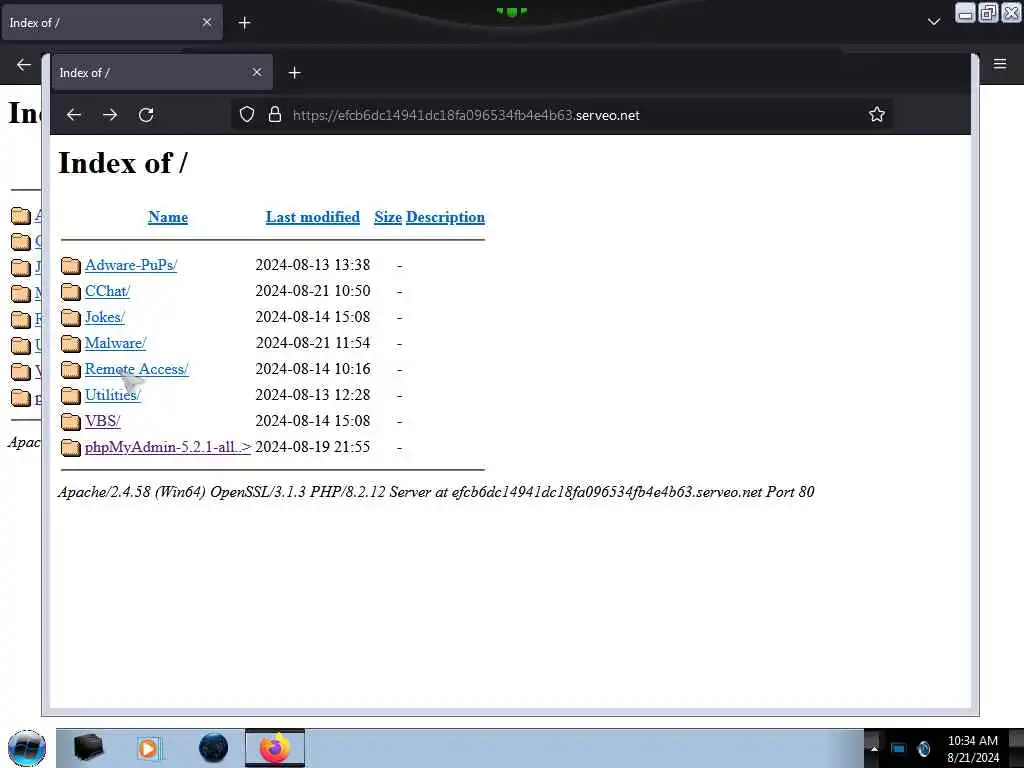Click the network tray icon
1024x768 pixels.
(x=898, y=748)
